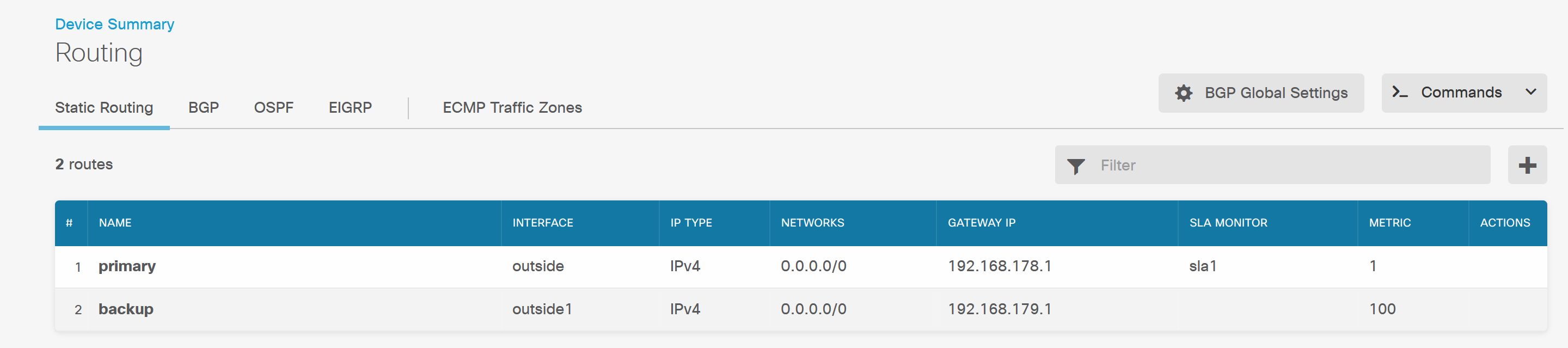
Task: Click the gear icon on BGP Global Settings
Action: pyautogui.click(x=1183, y=93)
